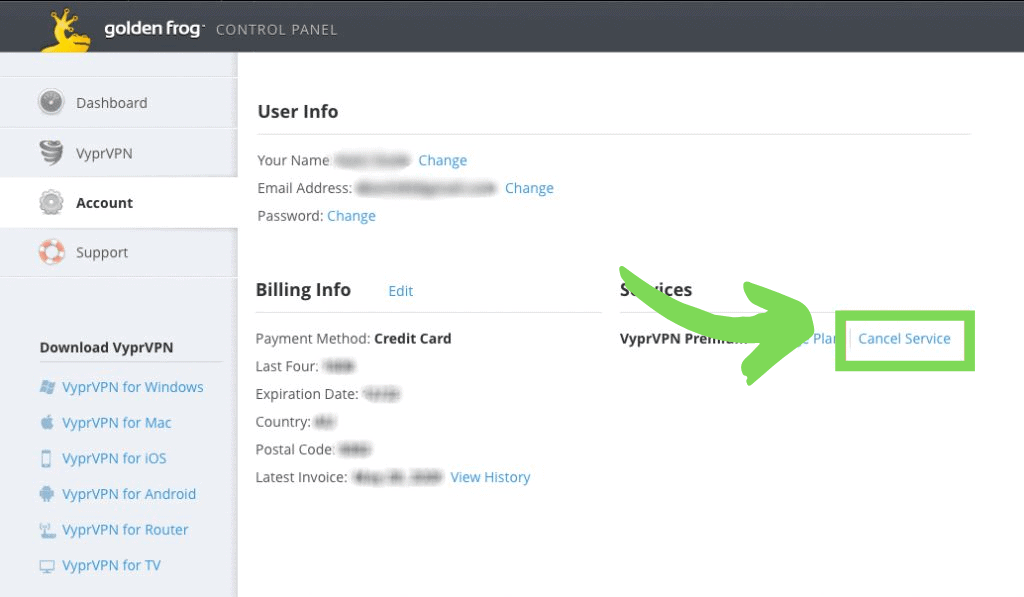Click the router icon
The image size is (1024, 597).
pyautogui.click(x=47, y=530)
